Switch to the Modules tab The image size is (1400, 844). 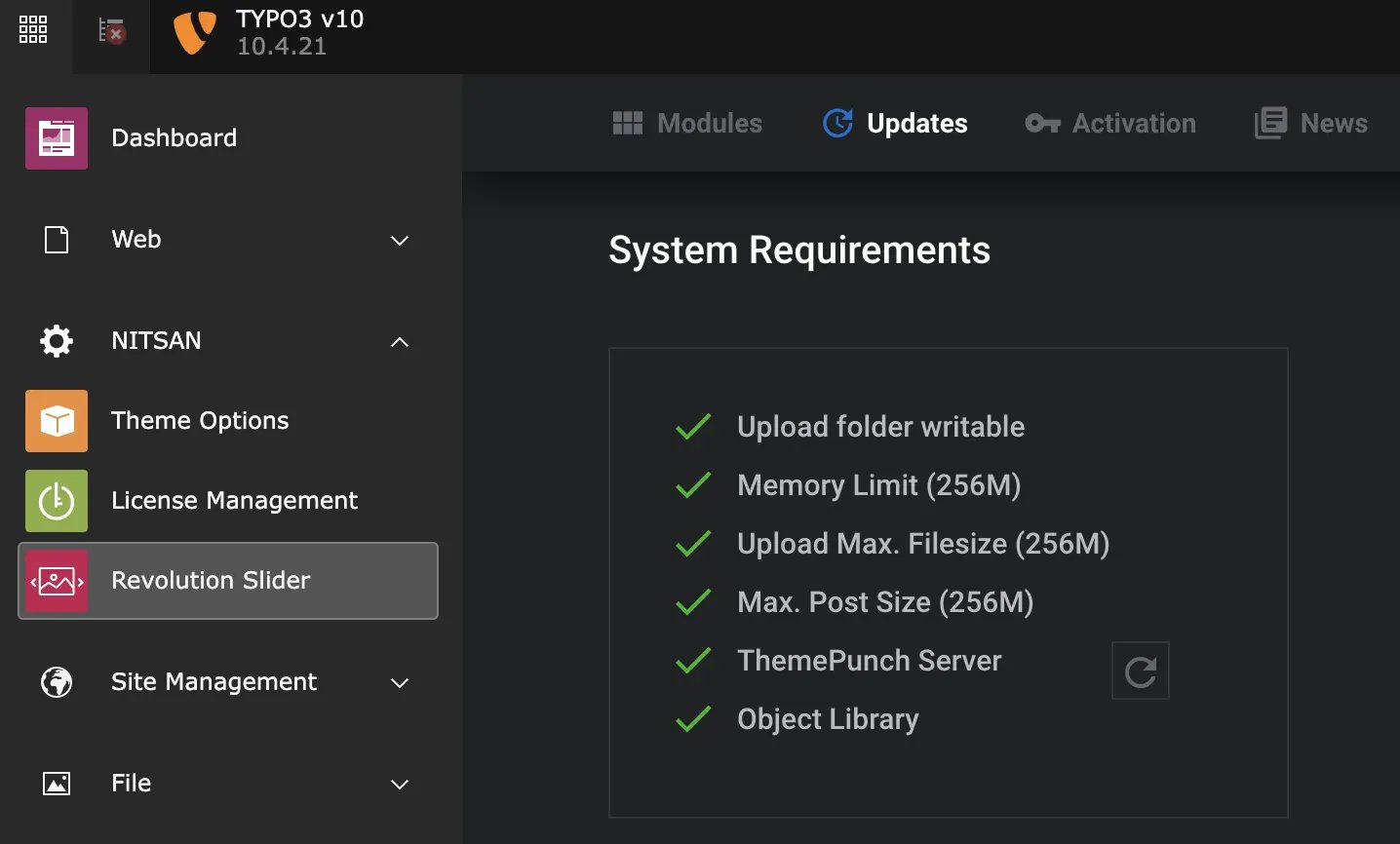tap(687, 123)
